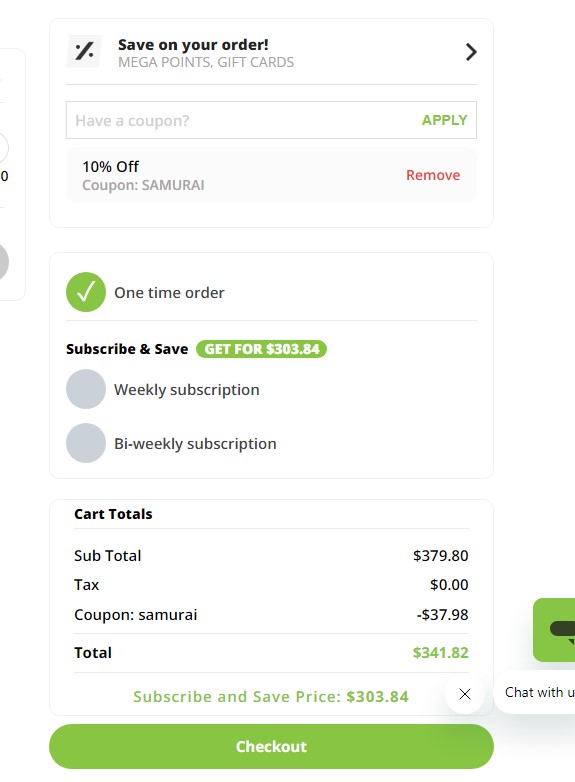The image size is (575, 782).
Task: Apply the entered coupon code
Action: (x=444, y=120)
